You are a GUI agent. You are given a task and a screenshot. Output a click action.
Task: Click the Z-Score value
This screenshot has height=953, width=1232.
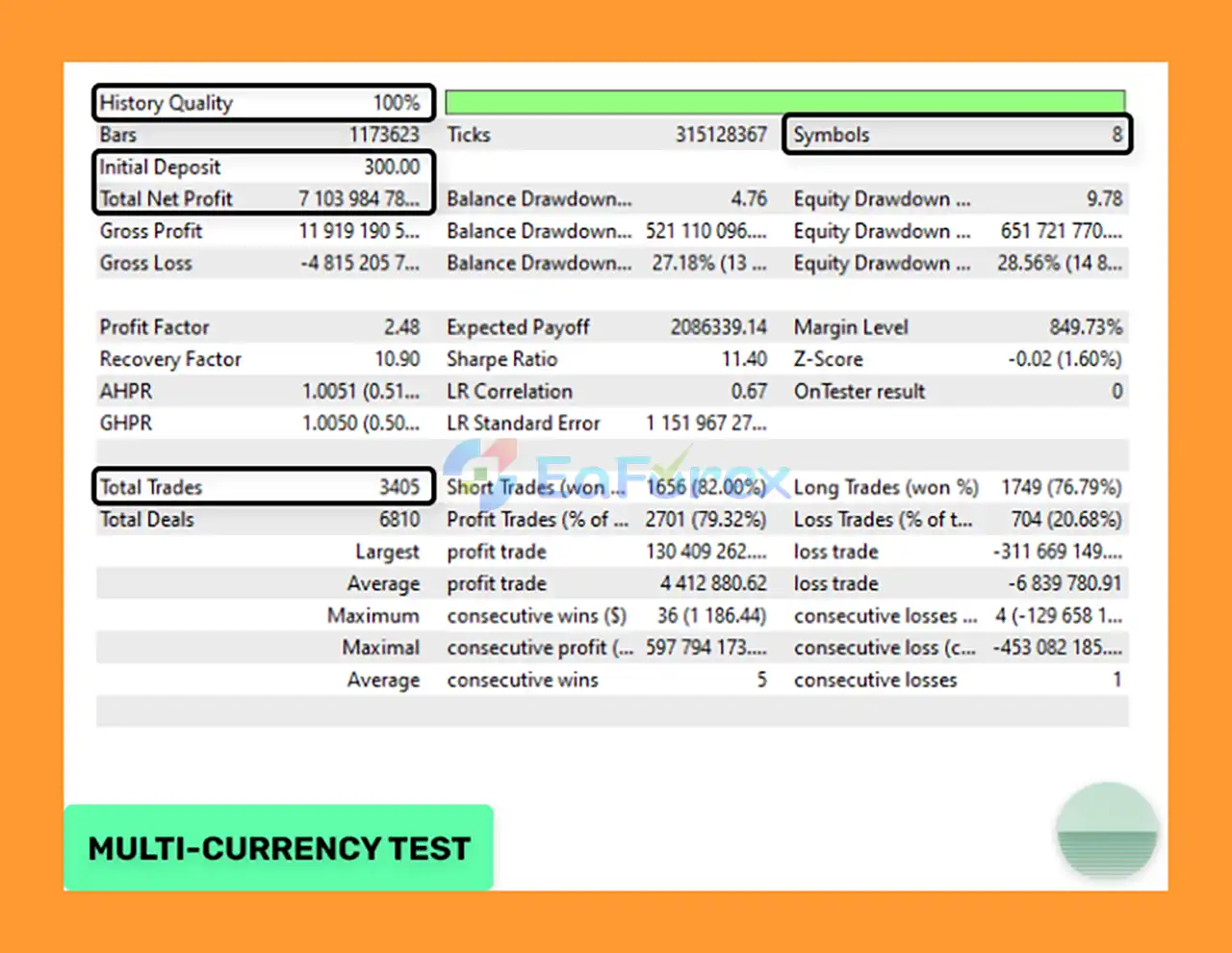(x=1065, y=359)
